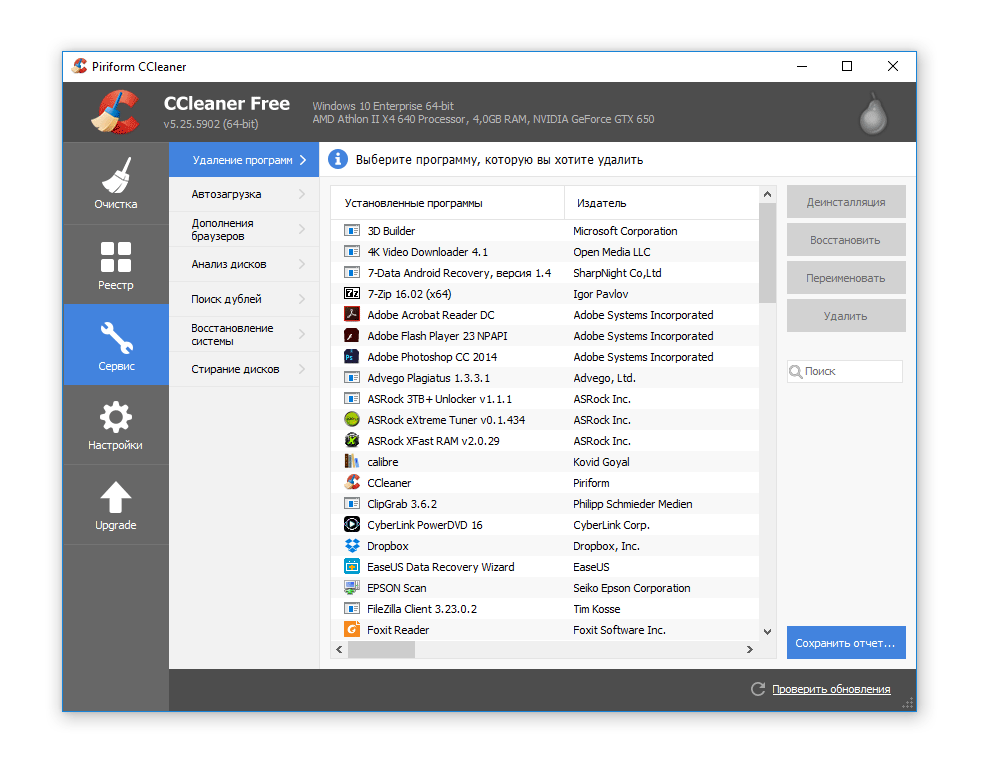
Task: Click into the Поиск search field
Action: (850, 371)
